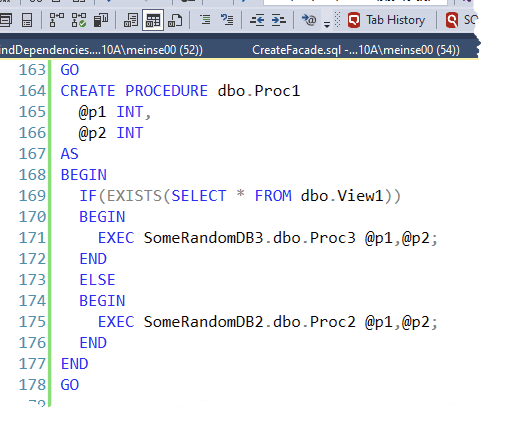Viewport: 505px width, 432px height.
Task: Select Results to File icon
Action: [175, 20]
